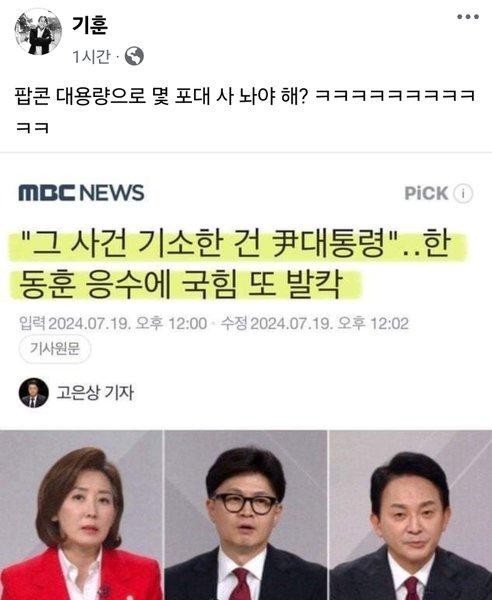The image size is (492, 600).
Task: Click the MBC NEWS logo
Action: click(x=81, y=192)
